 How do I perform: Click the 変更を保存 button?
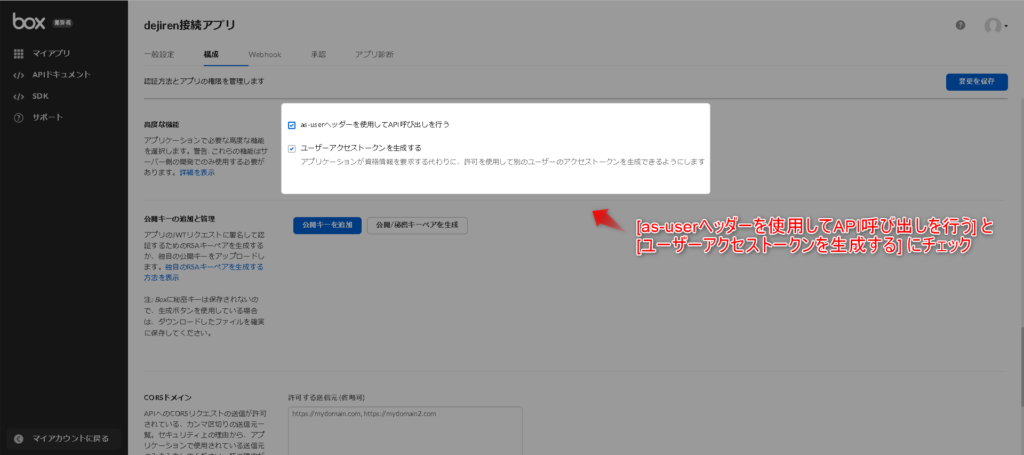pos(976,82)
